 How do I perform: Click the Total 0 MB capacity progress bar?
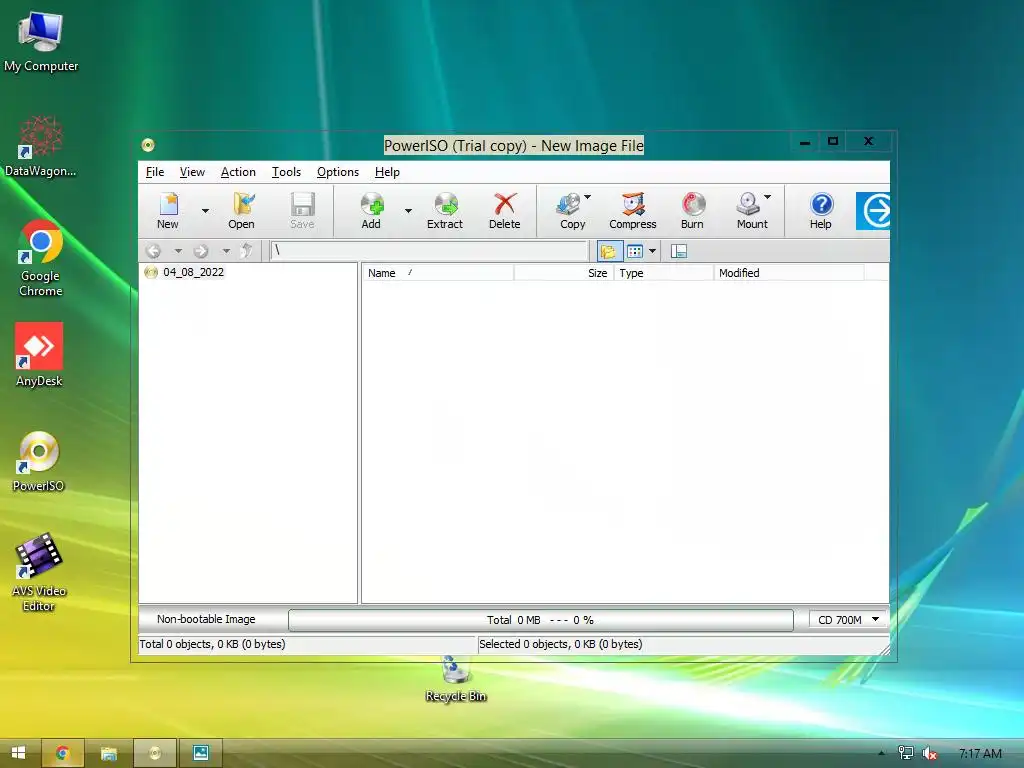541,620
